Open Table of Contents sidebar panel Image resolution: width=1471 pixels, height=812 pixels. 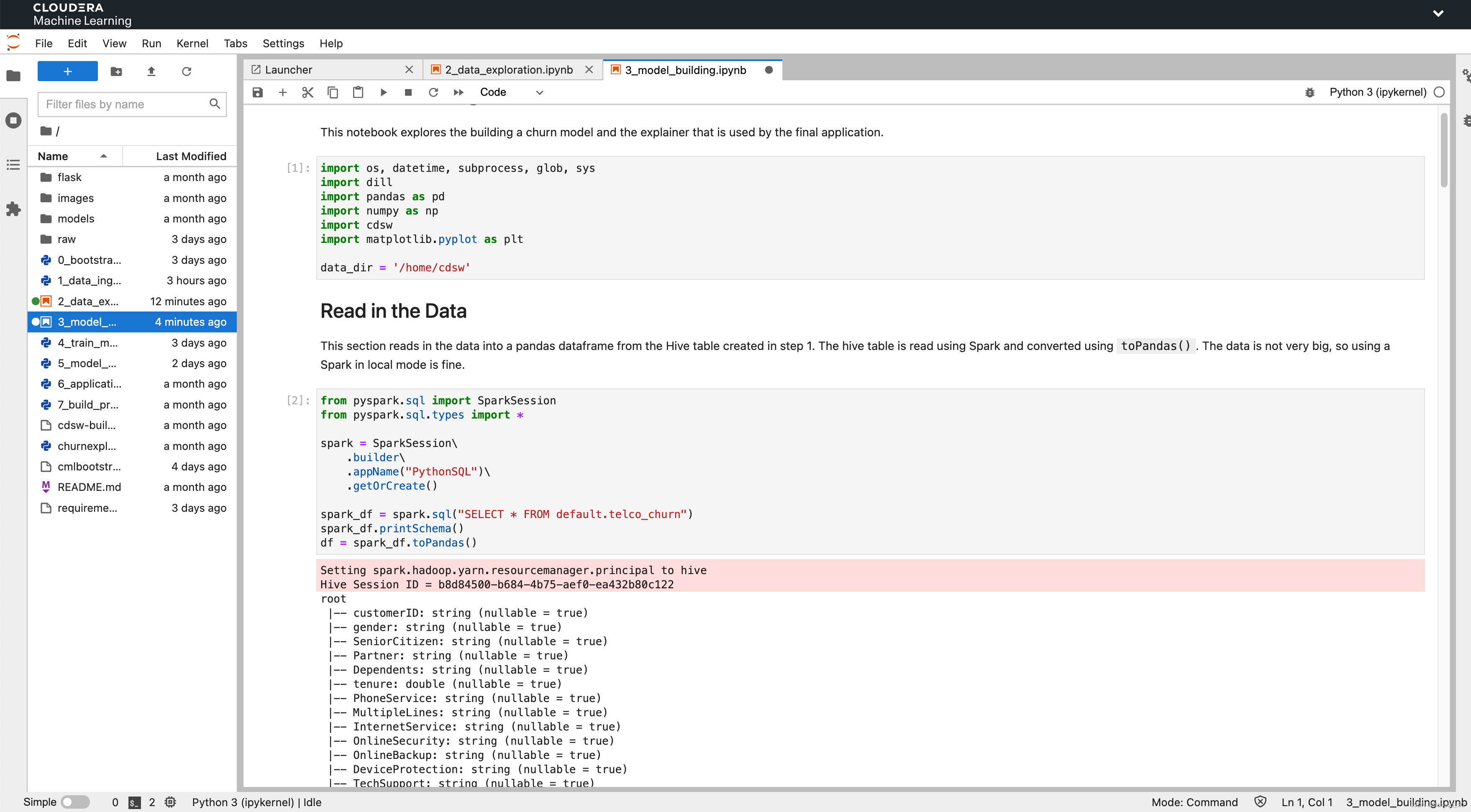coord(13,165)
